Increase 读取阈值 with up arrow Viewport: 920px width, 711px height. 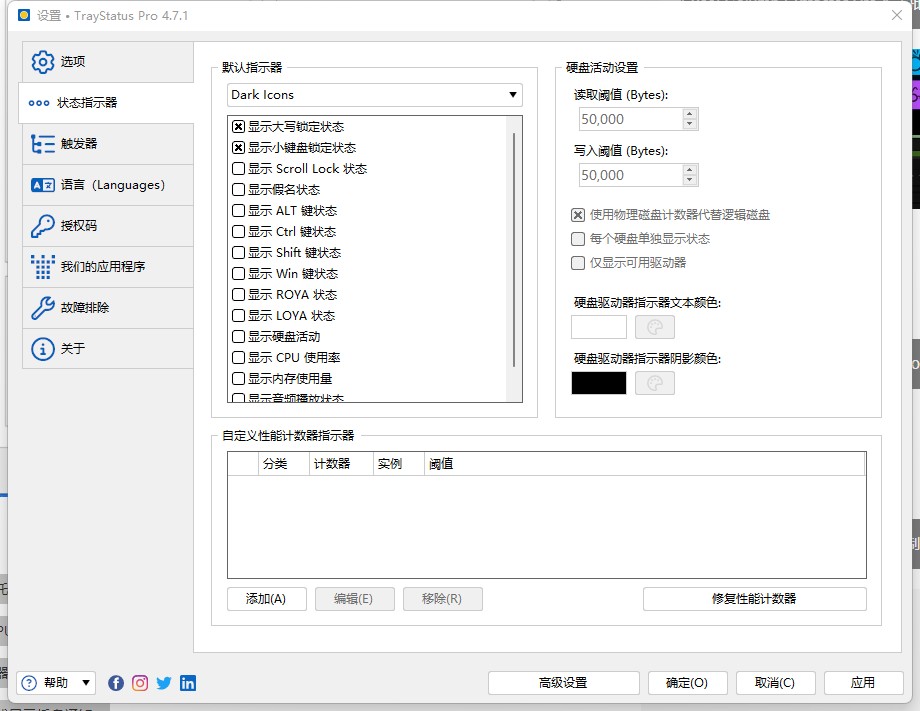[690, 114]
